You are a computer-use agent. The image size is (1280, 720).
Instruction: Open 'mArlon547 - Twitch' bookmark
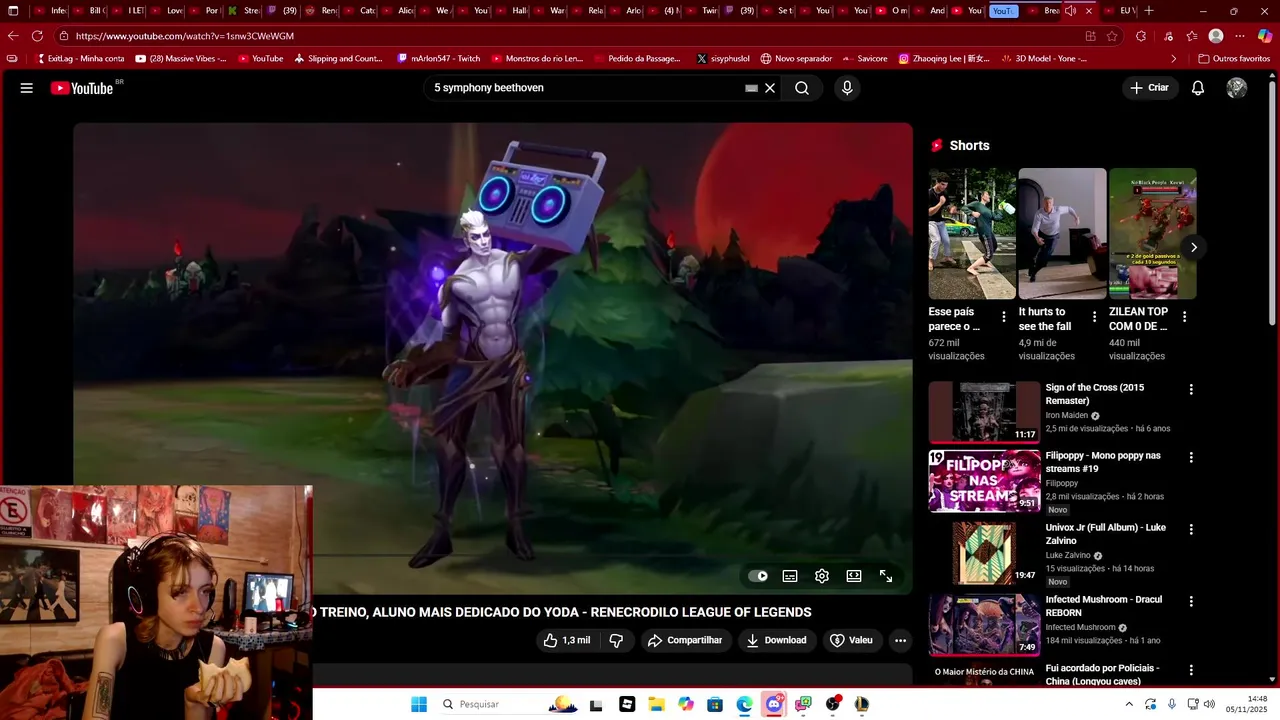click(x=438, y=59)
